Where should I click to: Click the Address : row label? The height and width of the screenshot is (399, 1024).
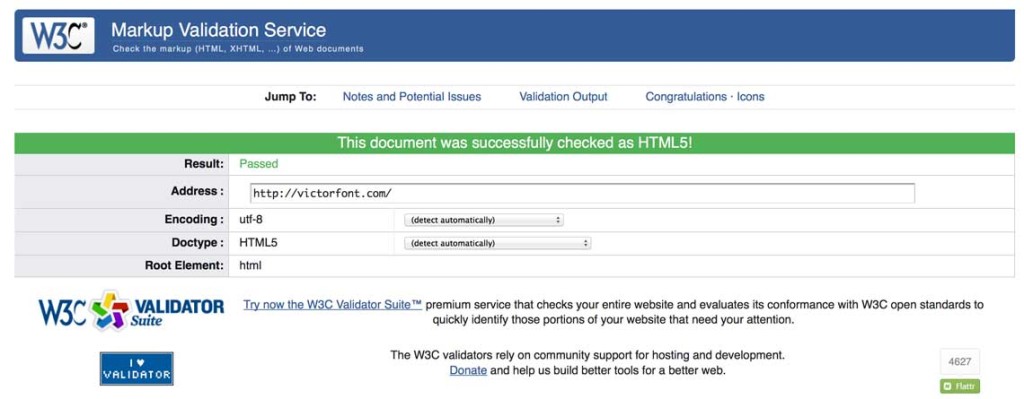(x=197, y=191)
